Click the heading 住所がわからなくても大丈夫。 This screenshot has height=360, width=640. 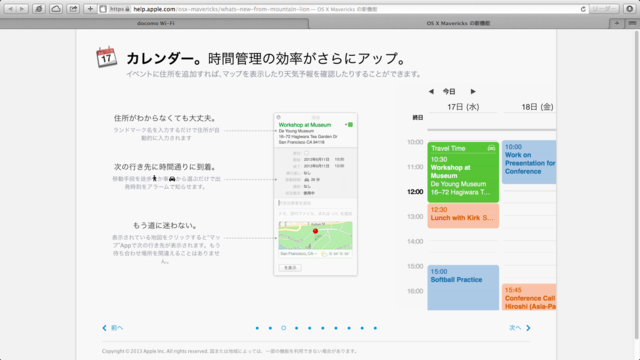(x=166, y=118)
